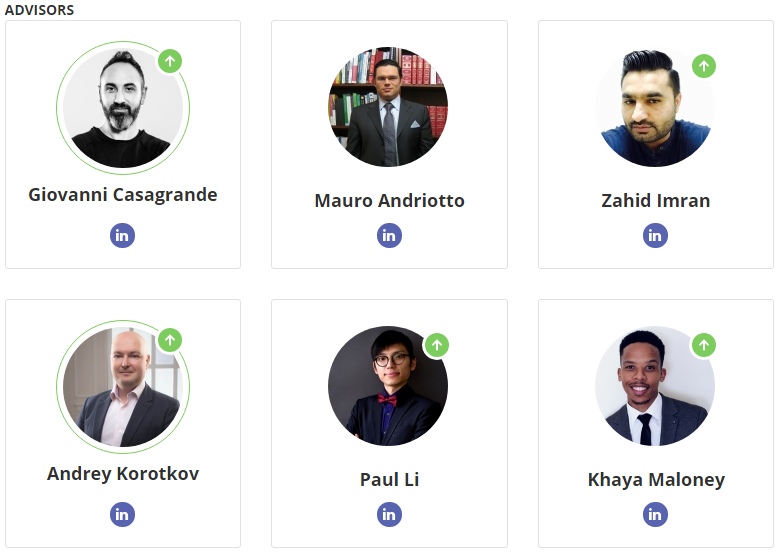Select Khaya Maloney's profile photo
Viewport: 780px width, 555px height.
click(654, 386)
